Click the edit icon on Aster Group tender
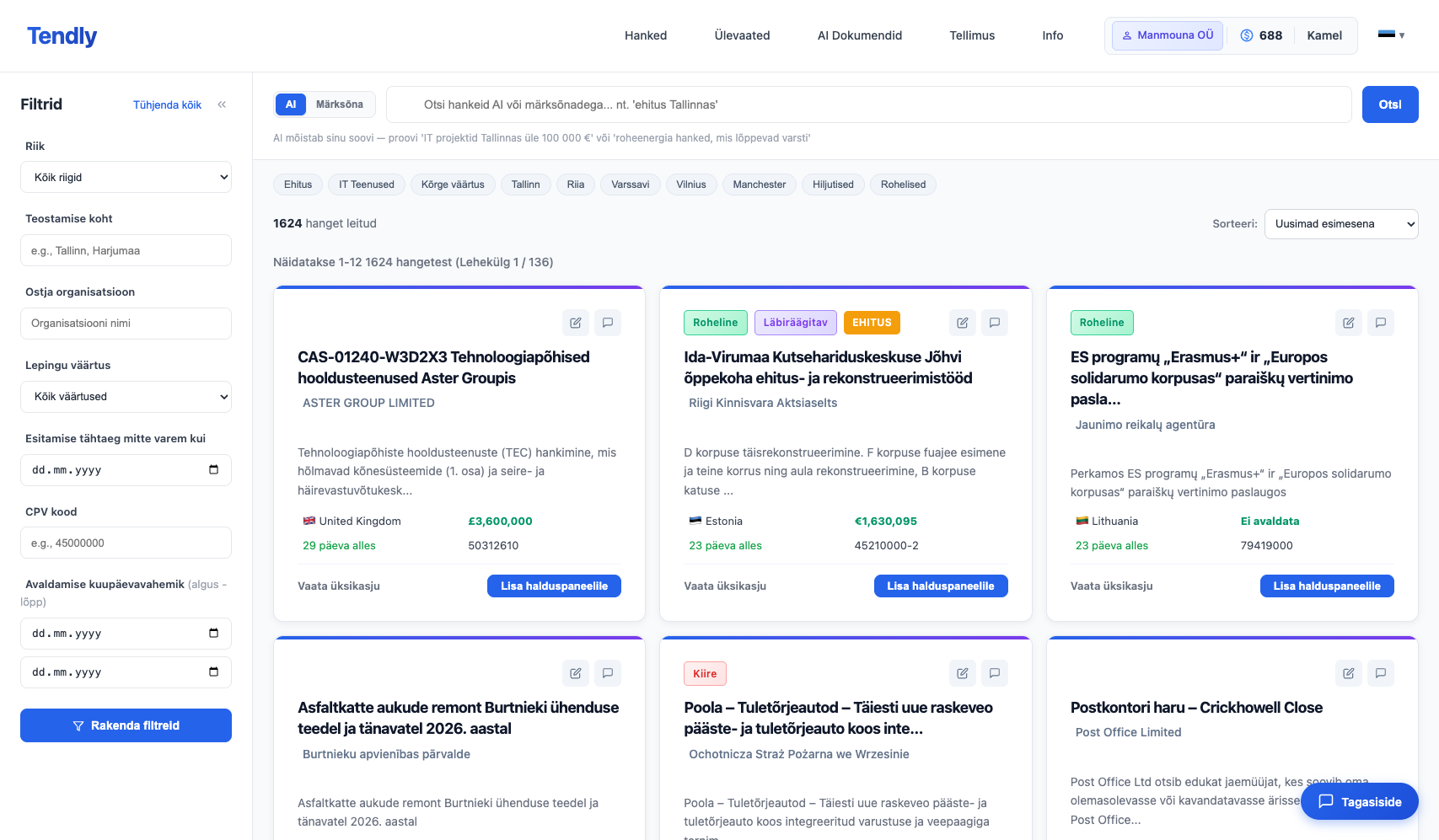This screenshot has width=1439, height=840. [575, 323]
